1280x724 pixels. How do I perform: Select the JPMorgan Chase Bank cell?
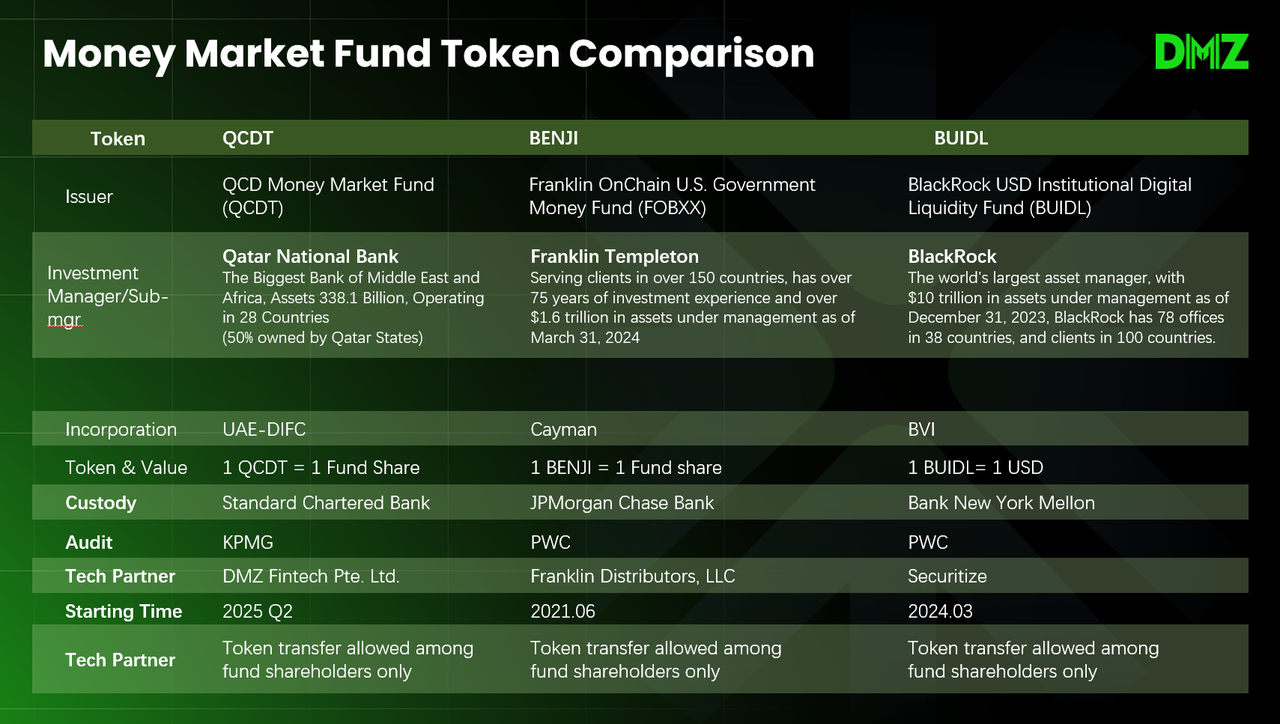[622, 503]
